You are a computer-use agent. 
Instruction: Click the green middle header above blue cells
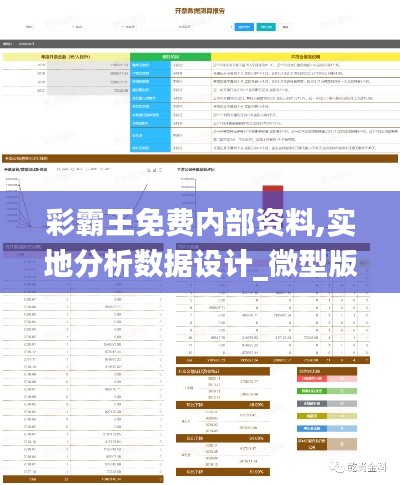(170, 57)
